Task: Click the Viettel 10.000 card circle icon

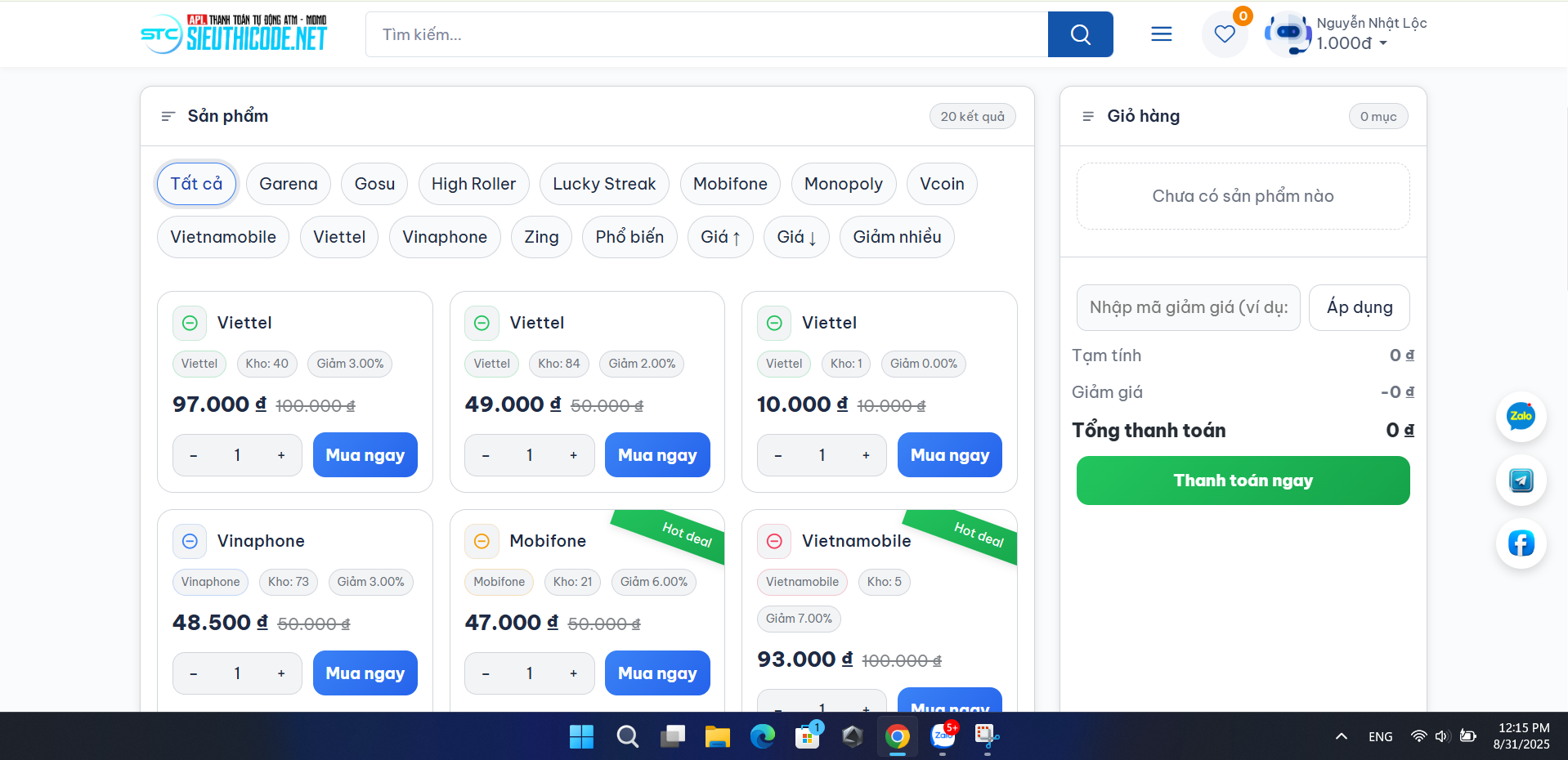Action: [774, 323]
